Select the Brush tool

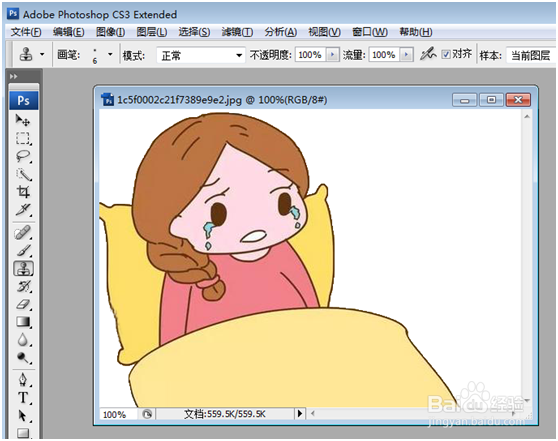tap(23, 251)
